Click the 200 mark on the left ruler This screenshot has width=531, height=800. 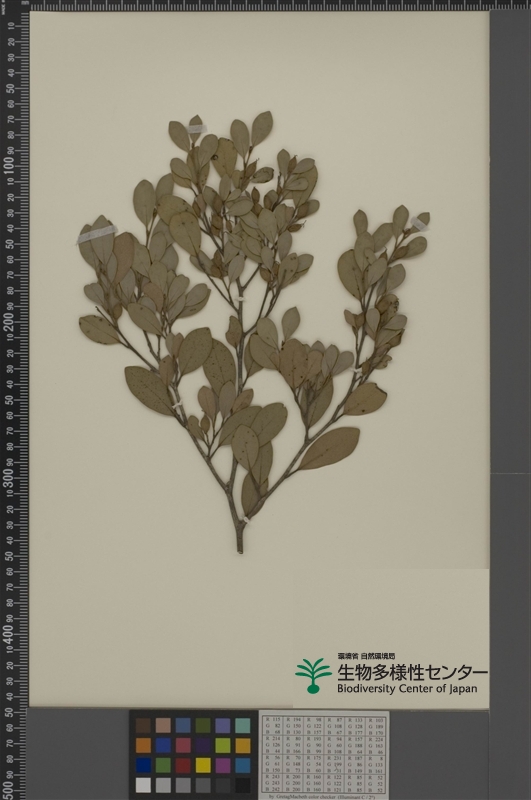pyautogui.click(x=9, y=321)
